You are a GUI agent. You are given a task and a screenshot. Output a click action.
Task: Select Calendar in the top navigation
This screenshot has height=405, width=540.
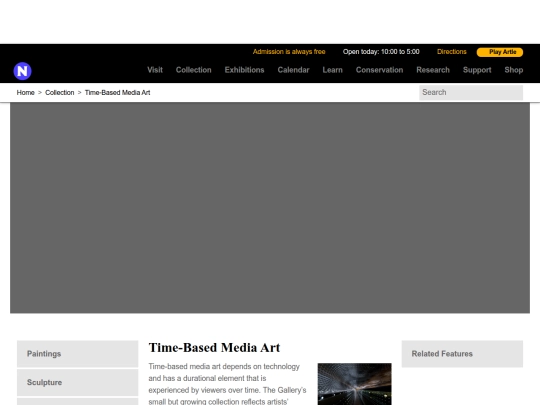click(293, 70)
